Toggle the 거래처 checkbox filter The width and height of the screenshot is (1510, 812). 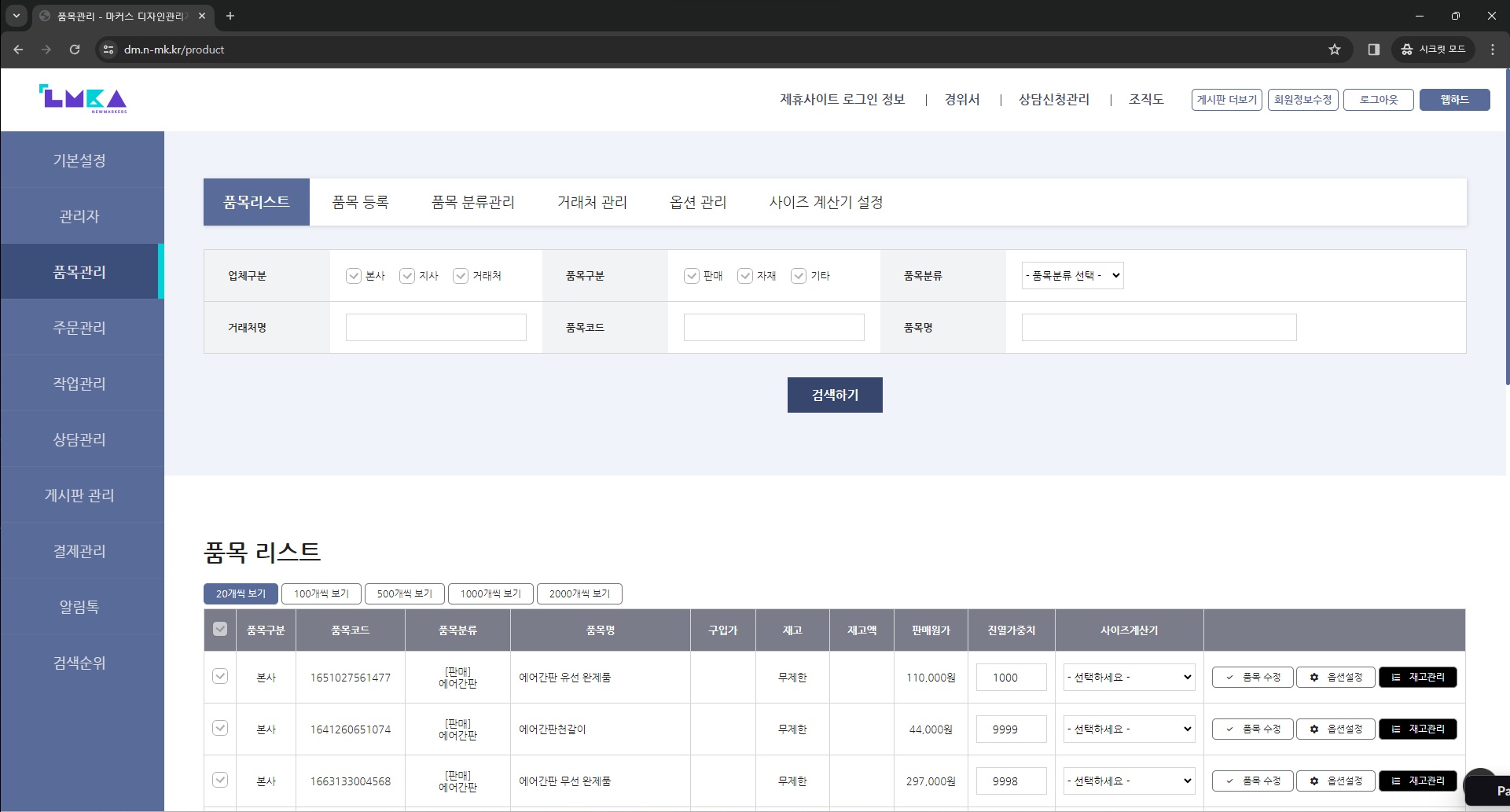pyautogui.click(x=461, y=276)
